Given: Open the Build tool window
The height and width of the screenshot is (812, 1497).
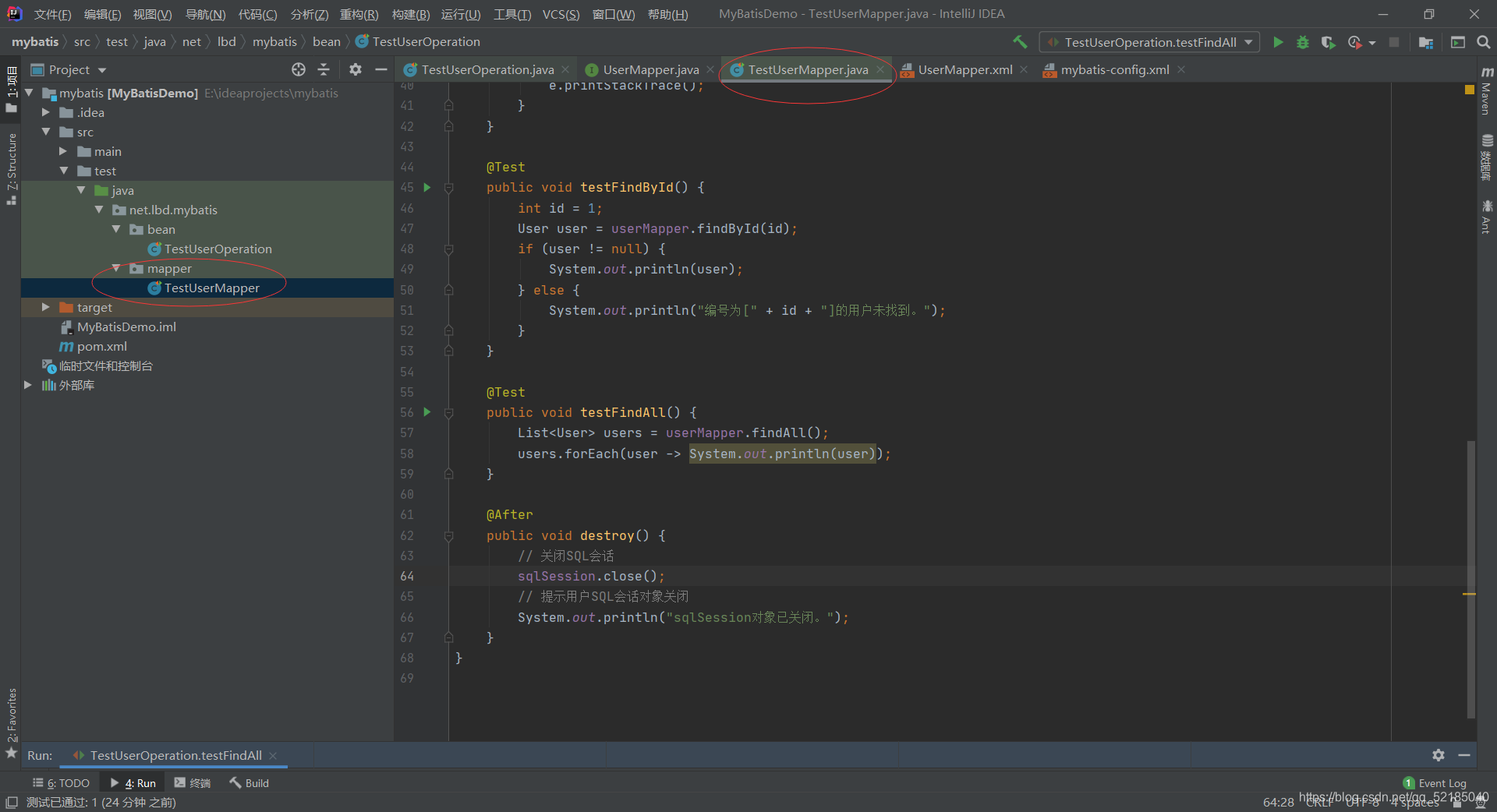Looking at the screenshot, I should (249, 783).
